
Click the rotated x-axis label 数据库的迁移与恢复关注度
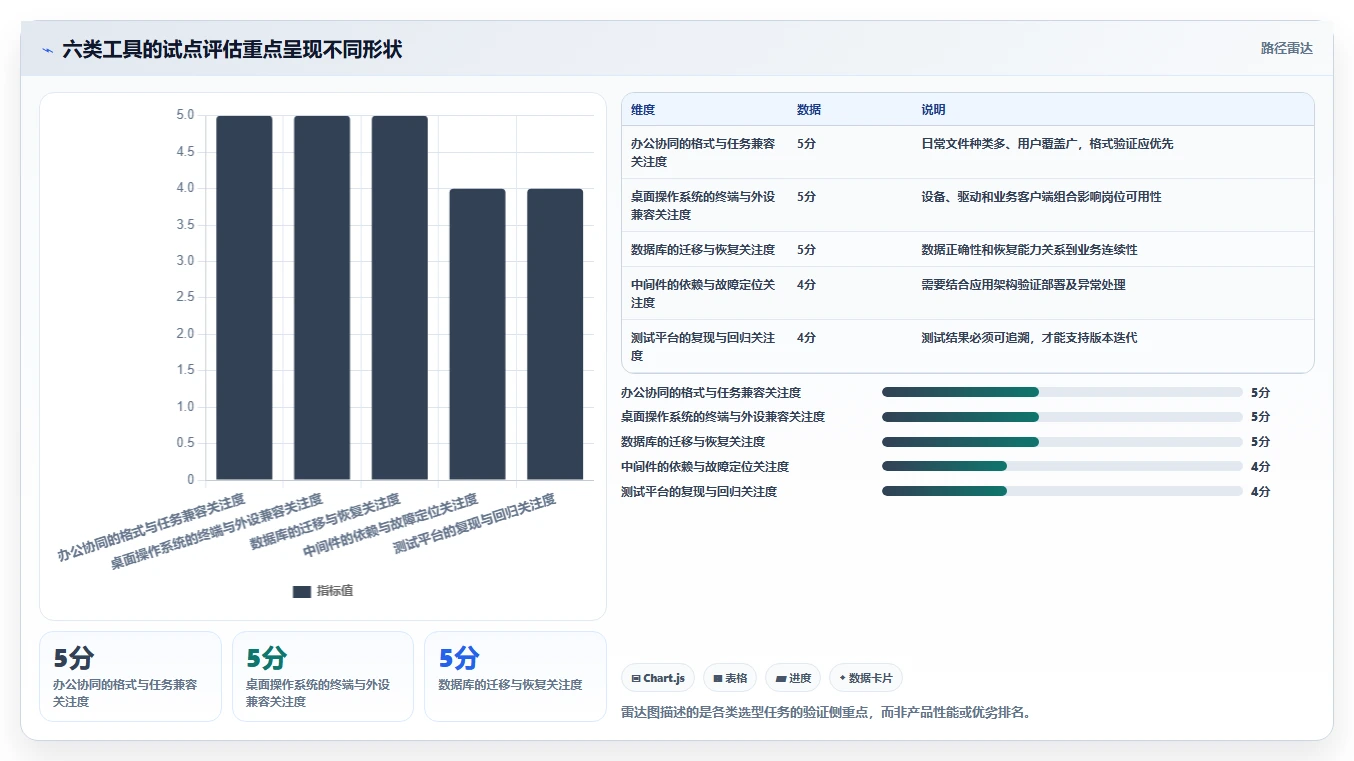coord(325,521)
